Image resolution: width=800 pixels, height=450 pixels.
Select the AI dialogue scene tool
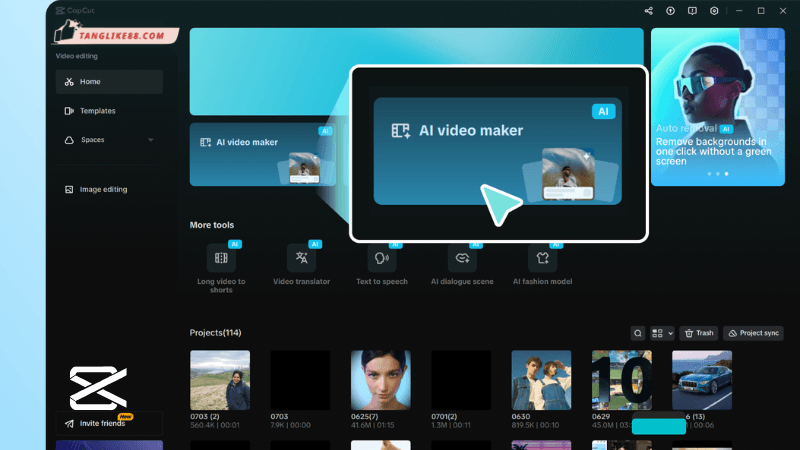[x=461, y=259]
